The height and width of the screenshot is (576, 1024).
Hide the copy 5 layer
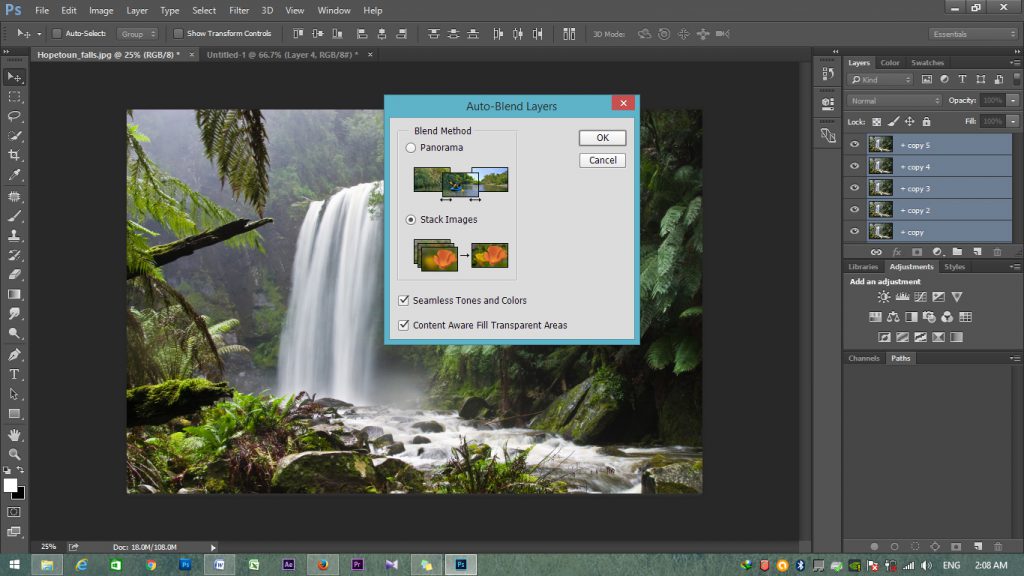point(854,145)
